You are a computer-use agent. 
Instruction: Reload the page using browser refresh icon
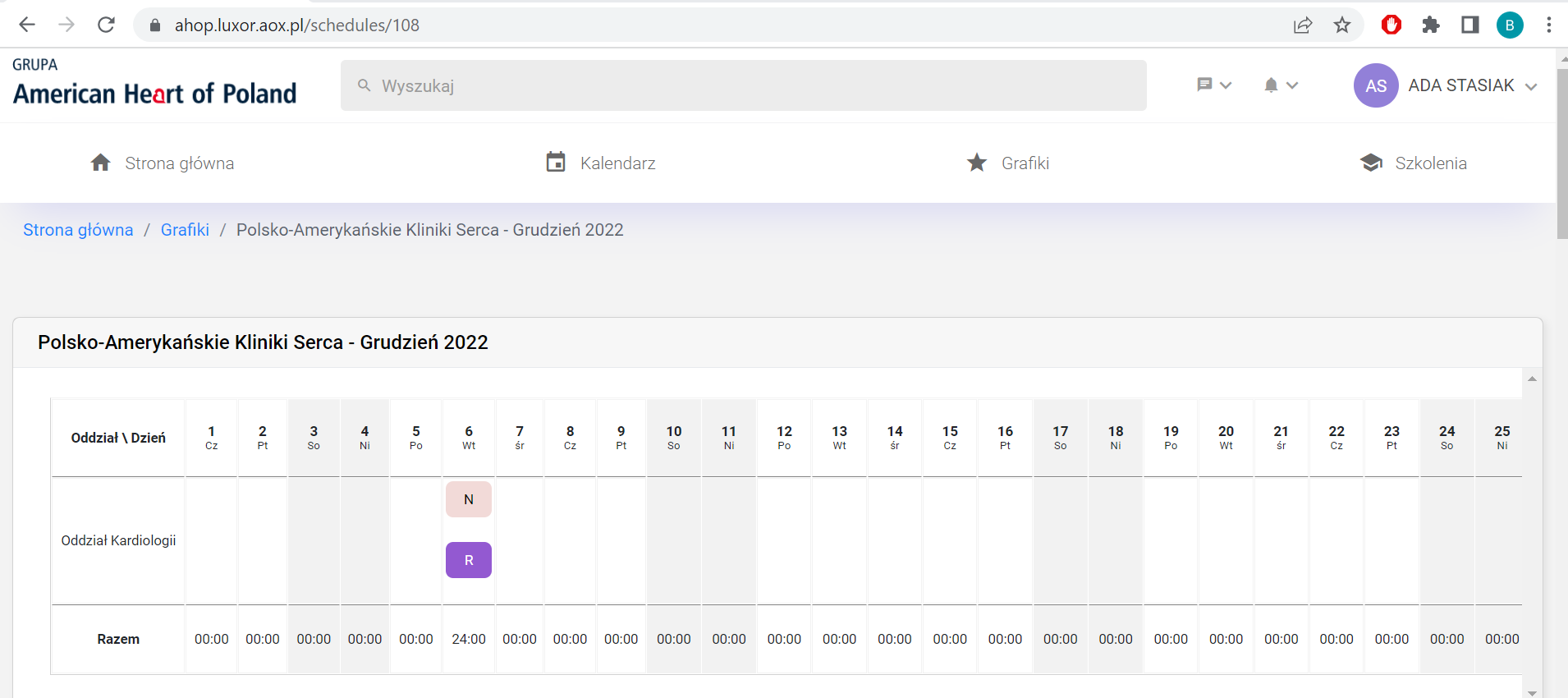tap(106, 25)
